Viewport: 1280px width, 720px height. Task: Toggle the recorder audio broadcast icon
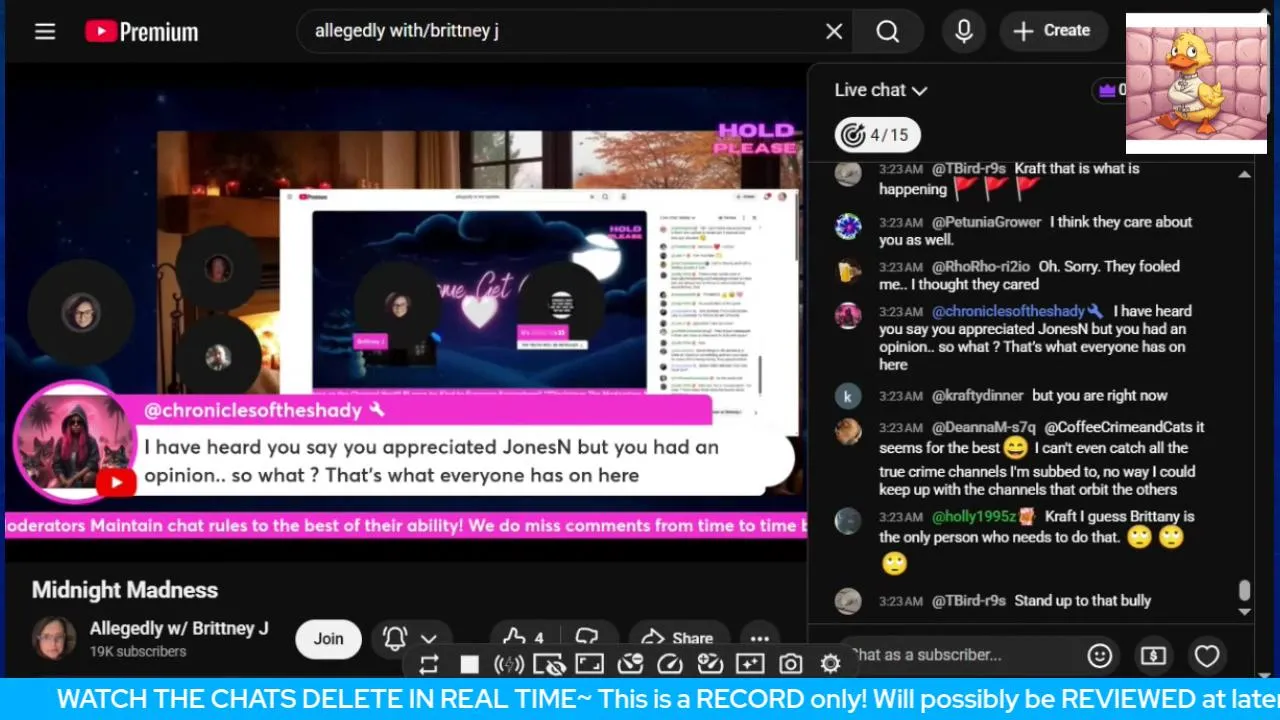(509, 664)
